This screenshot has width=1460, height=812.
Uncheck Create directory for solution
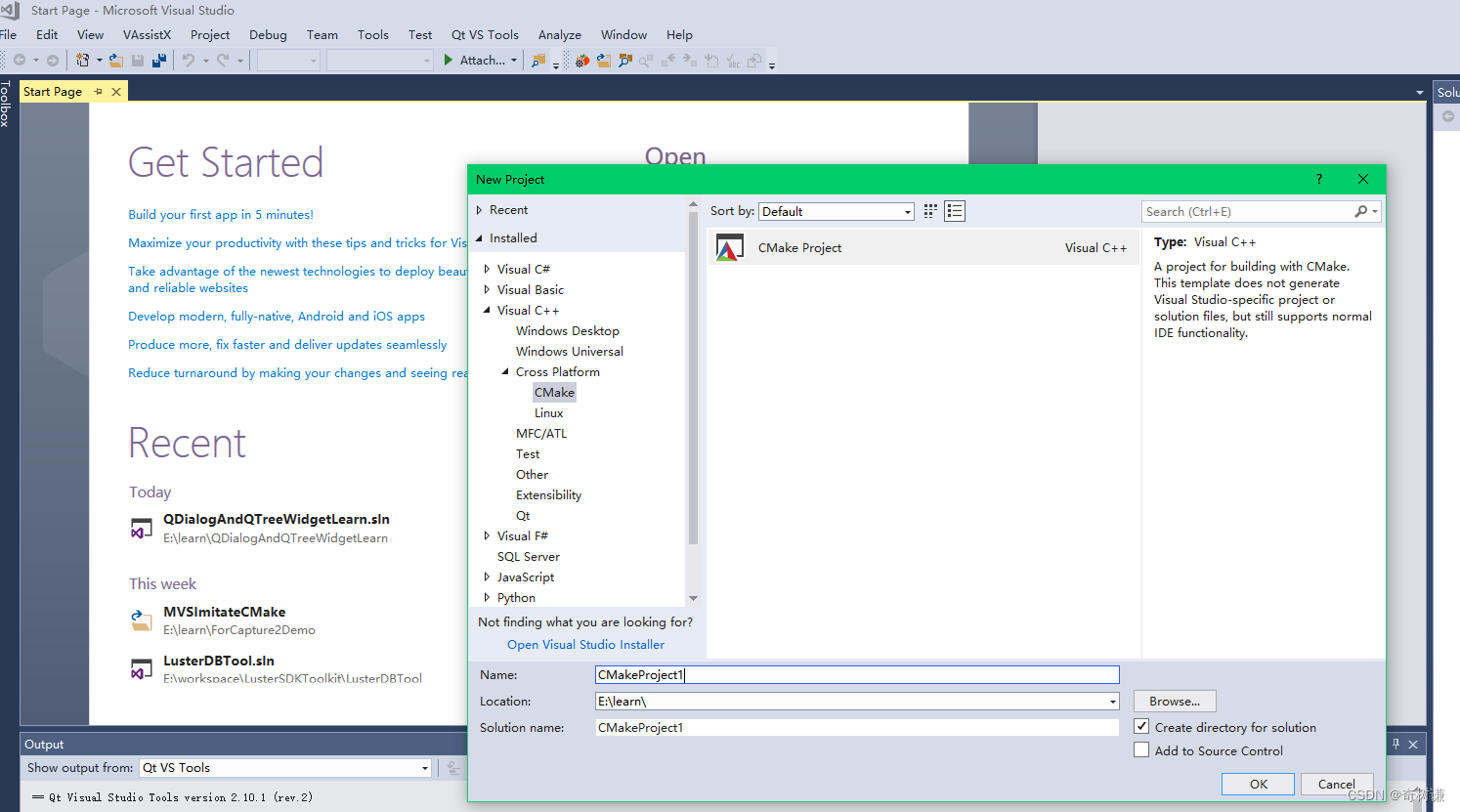pyautogui.click(x=1141, y=727)
